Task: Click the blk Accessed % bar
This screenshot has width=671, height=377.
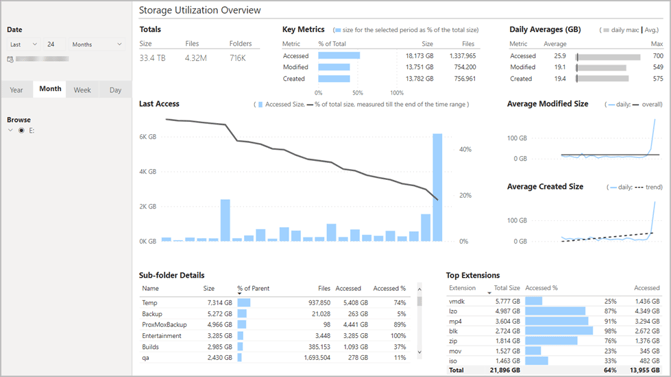Action: click(559, 331)
